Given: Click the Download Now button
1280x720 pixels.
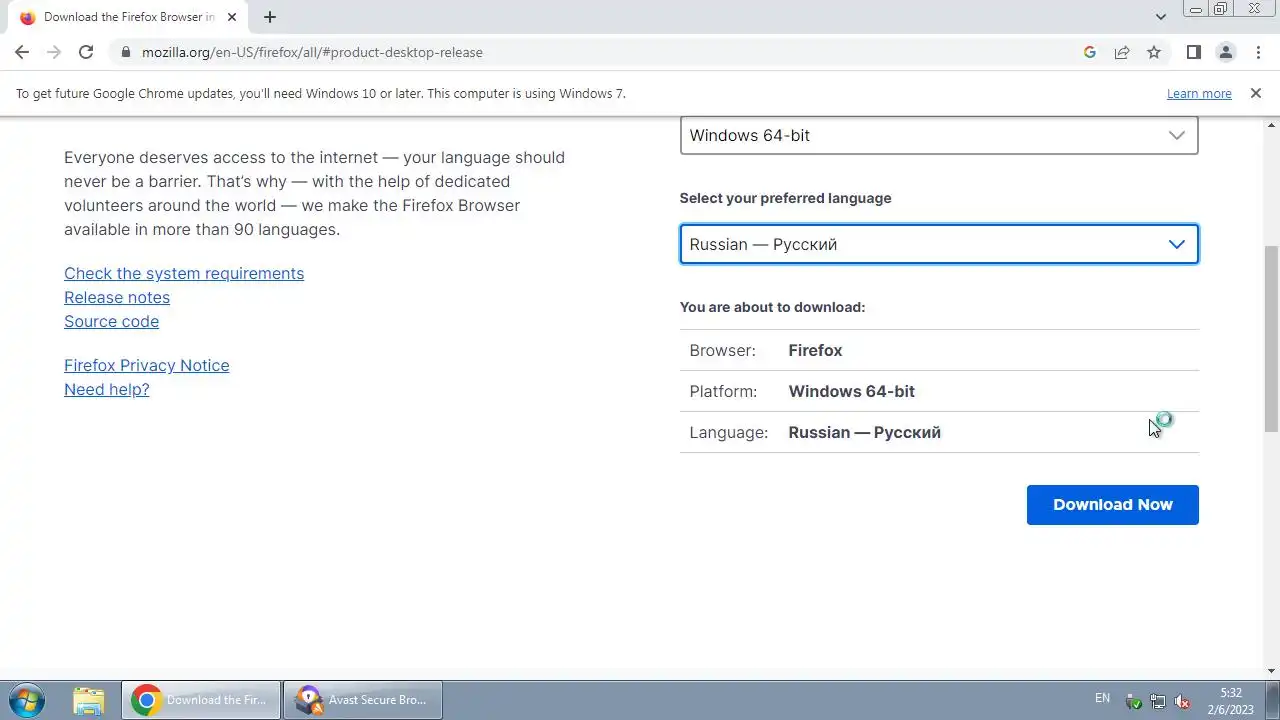Looking at the screenshot, I should pos(1112,504).
